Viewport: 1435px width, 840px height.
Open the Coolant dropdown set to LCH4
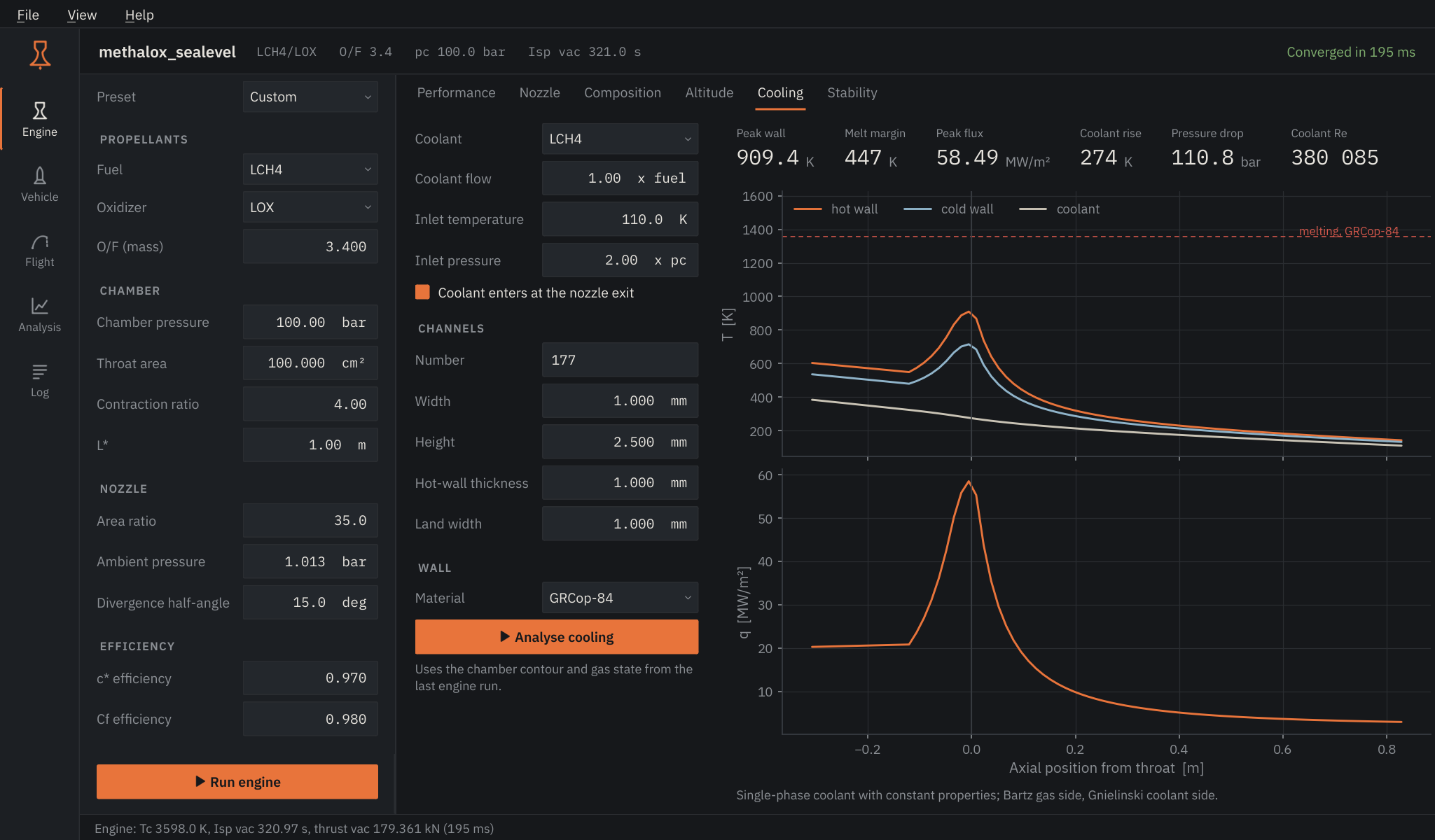[x=620, y=139]
